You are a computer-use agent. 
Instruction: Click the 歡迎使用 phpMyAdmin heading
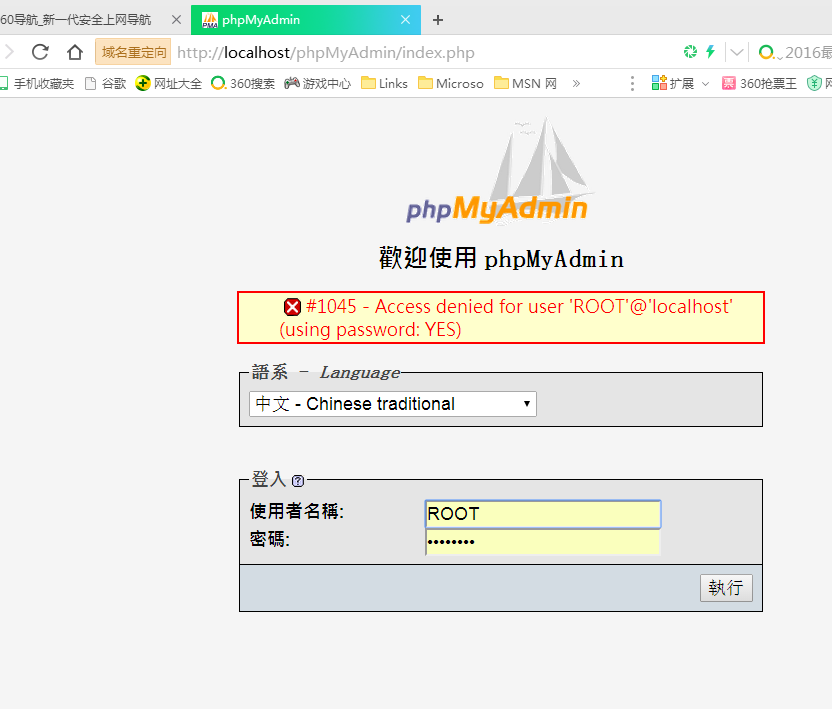[x=501, y=258]
